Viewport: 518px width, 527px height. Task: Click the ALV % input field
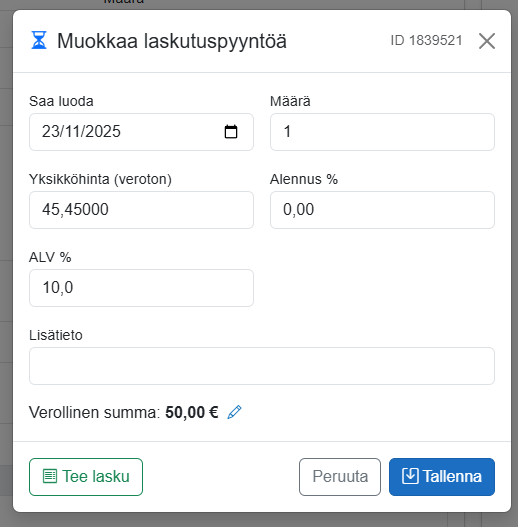click(x=141, y=288)
